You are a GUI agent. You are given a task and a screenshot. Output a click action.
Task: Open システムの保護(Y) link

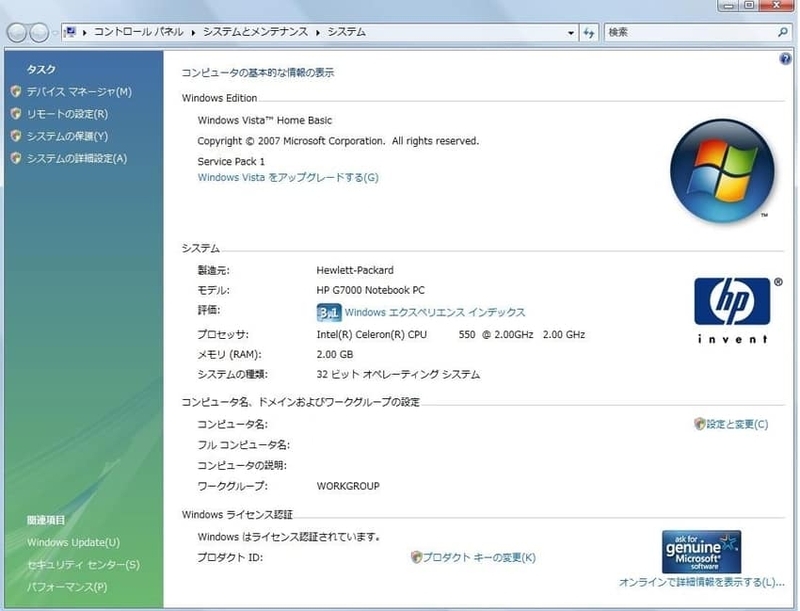click(x=67, y=136)
